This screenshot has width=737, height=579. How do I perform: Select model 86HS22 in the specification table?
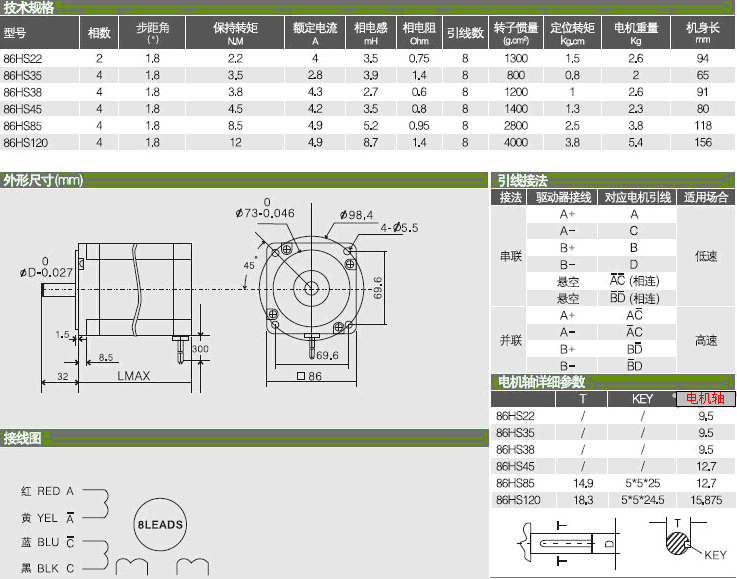click(24, 59)
